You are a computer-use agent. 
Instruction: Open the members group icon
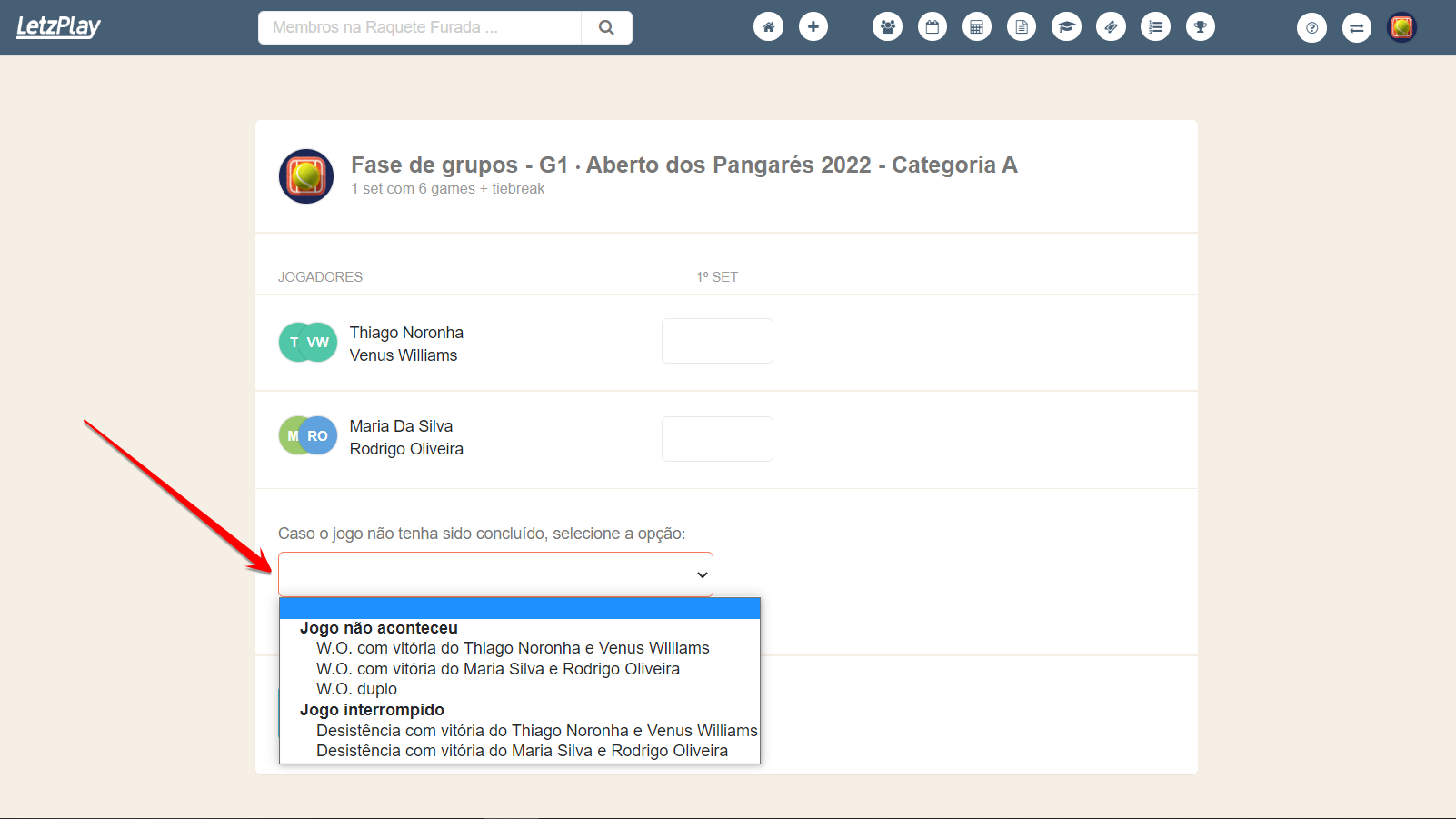887,26
